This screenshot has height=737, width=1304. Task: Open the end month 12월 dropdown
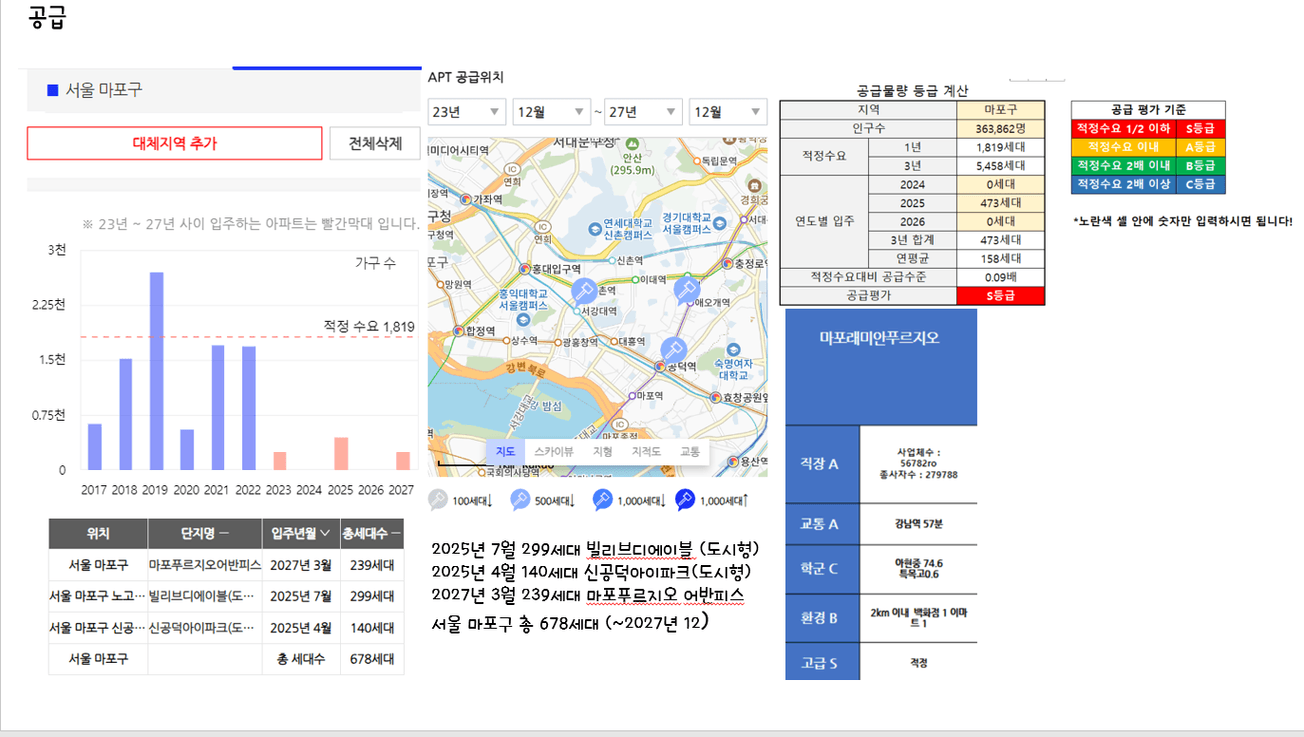pos(727,112)
